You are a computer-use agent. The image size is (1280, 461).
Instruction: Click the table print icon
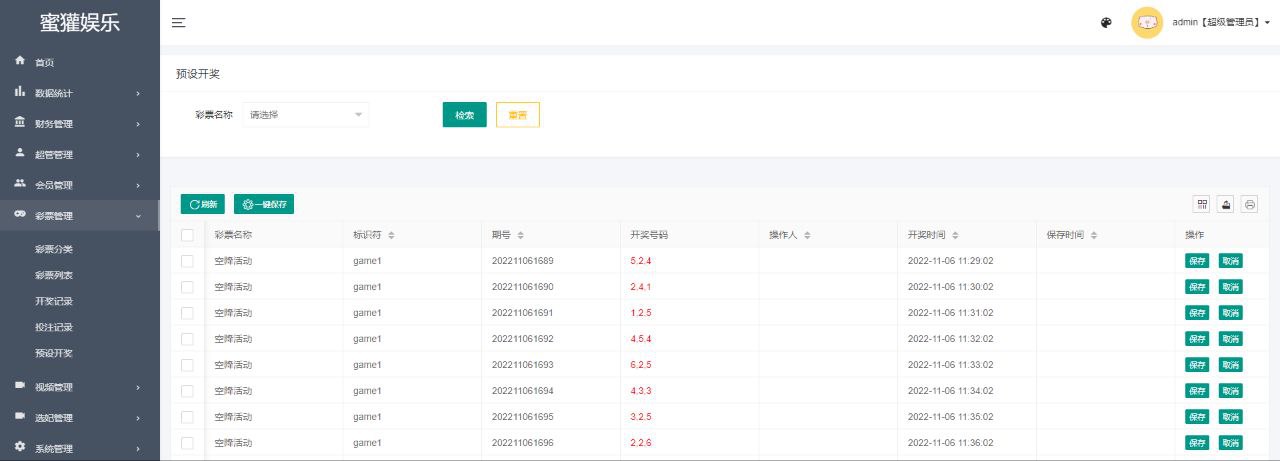click(x=1249, y=204)
